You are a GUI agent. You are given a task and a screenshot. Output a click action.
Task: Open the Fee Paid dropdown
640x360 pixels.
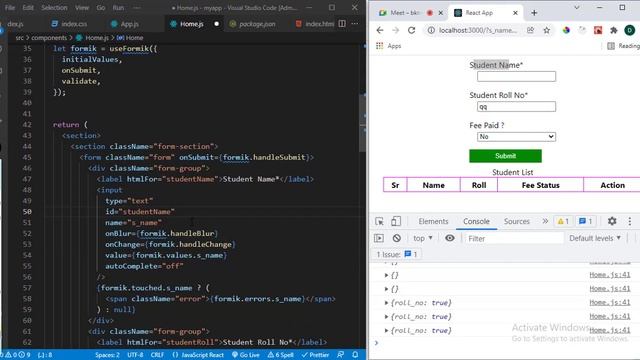pos(516,137)
